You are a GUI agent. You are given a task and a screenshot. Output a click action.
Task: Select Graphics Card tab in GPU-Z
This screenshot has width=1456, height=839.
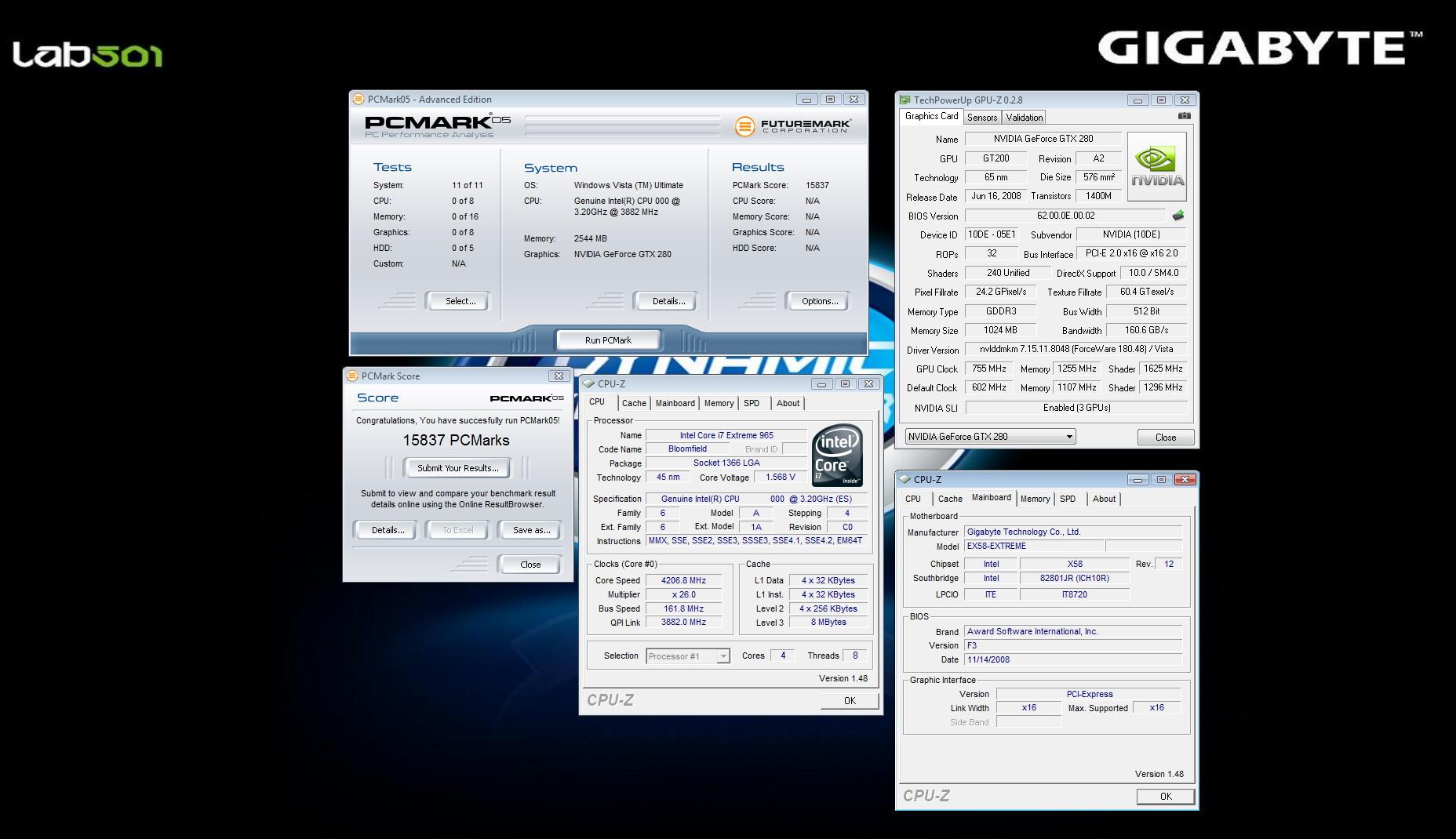click(931, 116)
